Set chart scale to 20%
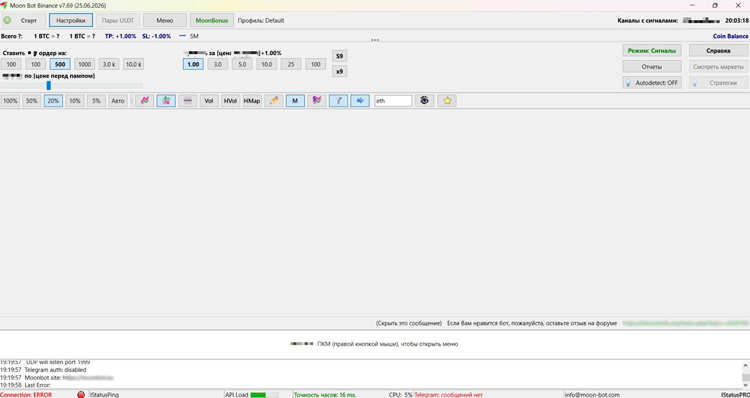Screen dimensions: 750x398 click(x=53, y=101)
